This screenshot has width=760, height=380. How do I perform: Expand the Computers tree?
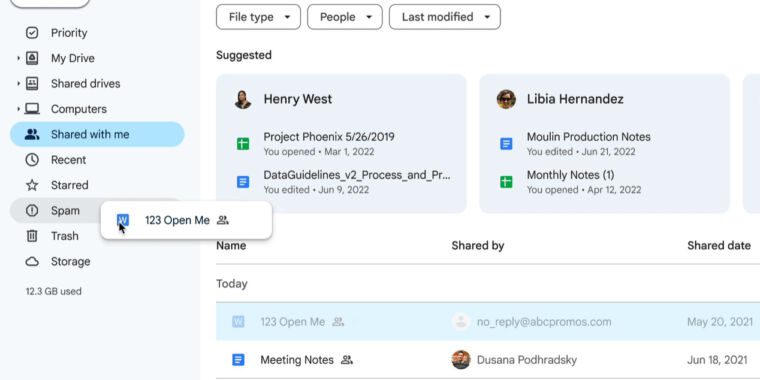(18, 109)
